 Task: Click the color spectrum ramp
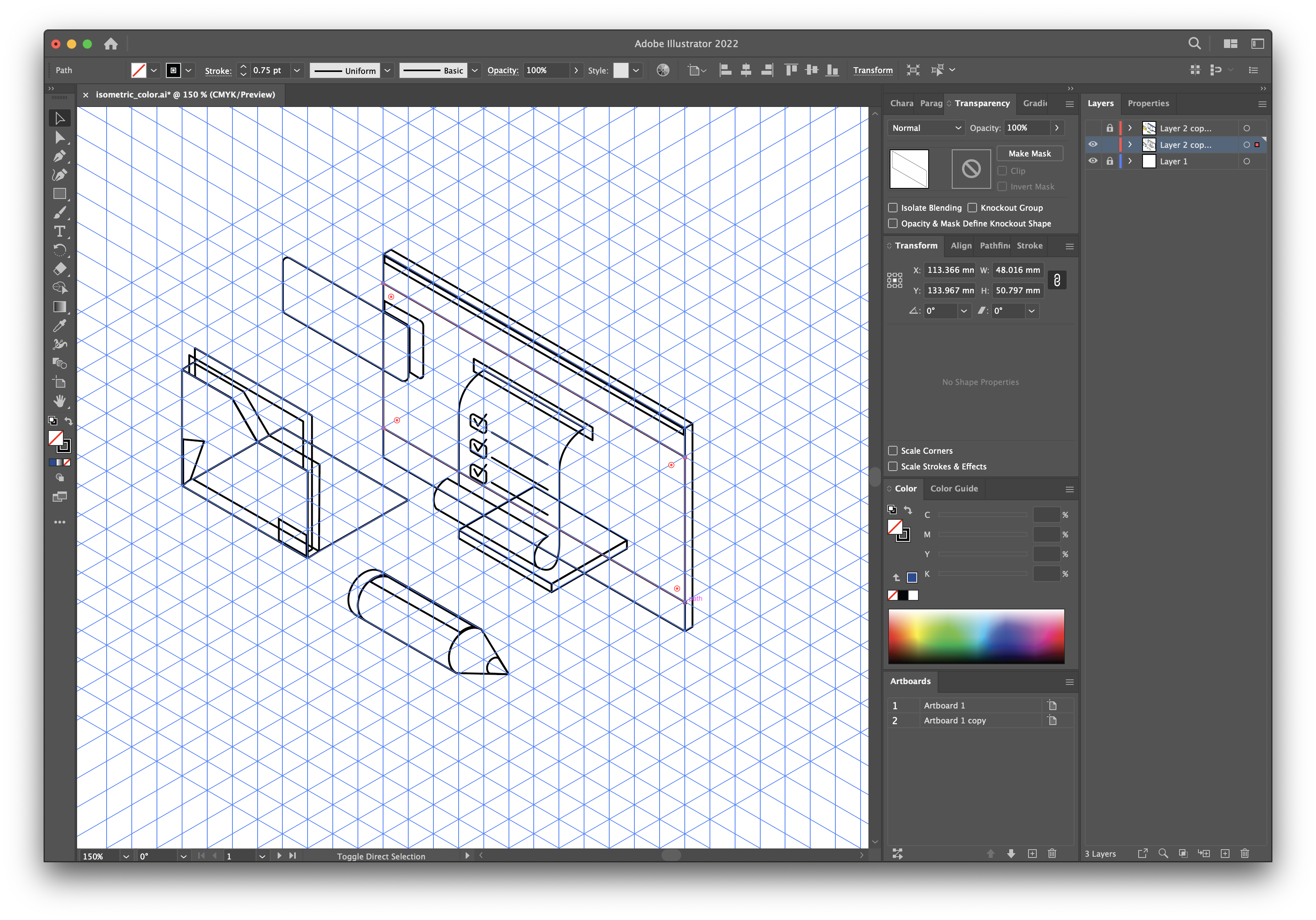pos(976,636)
